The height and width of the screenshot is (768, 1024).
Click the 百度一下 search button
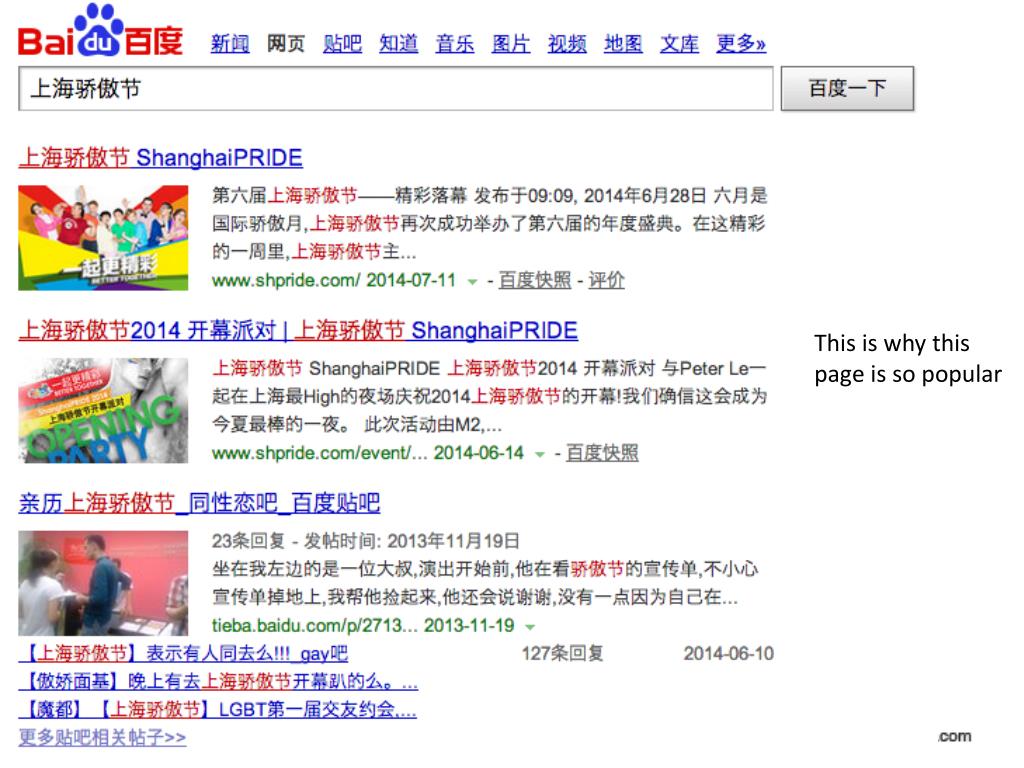tap(847, 88)
